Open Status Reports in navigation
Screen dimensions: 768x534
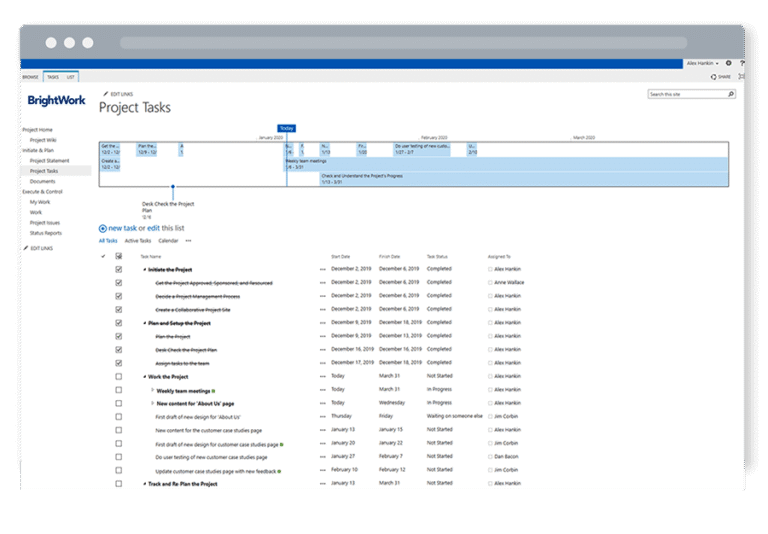tap(46, 233)
